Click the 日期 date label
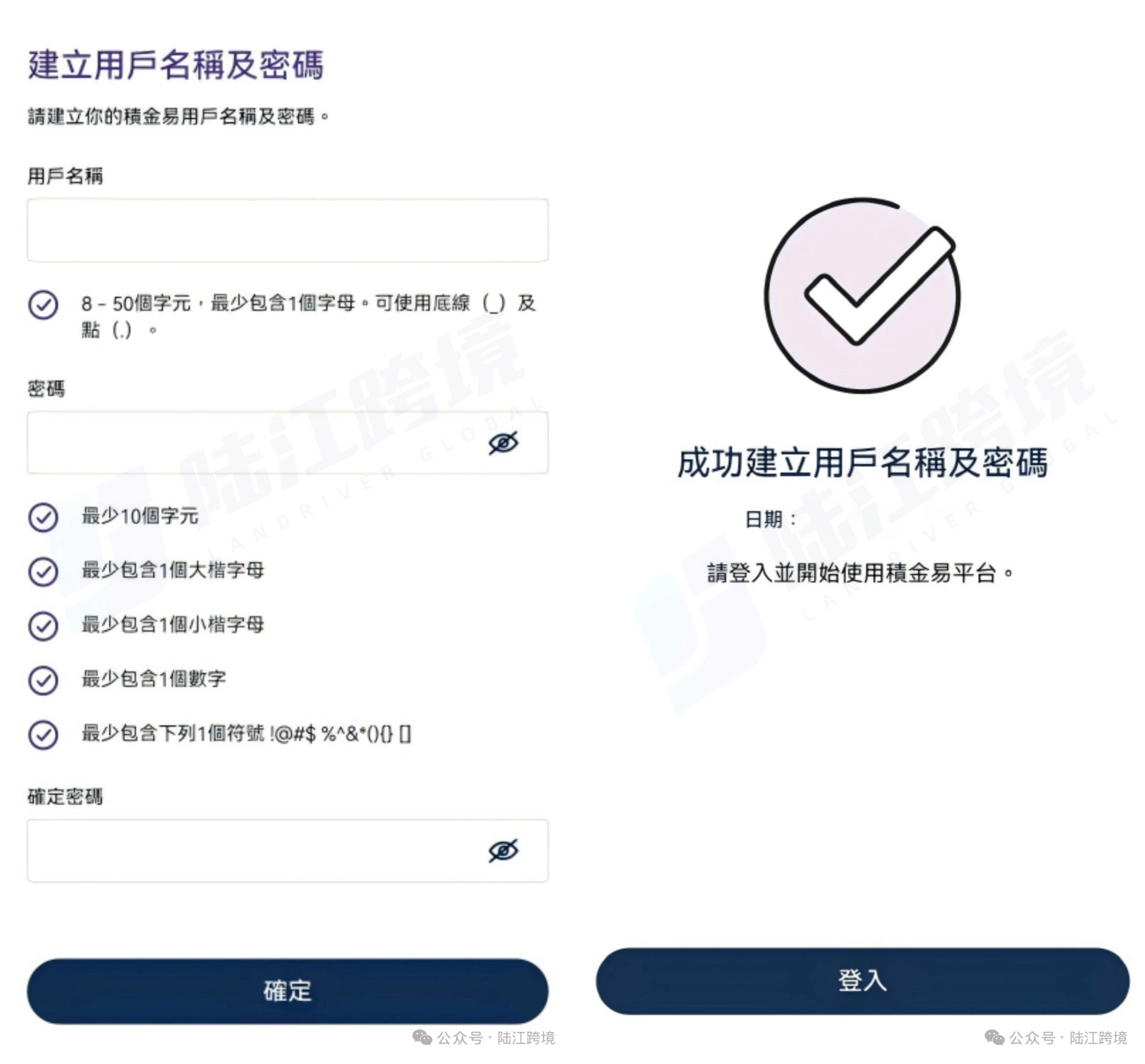 [770, 519]
